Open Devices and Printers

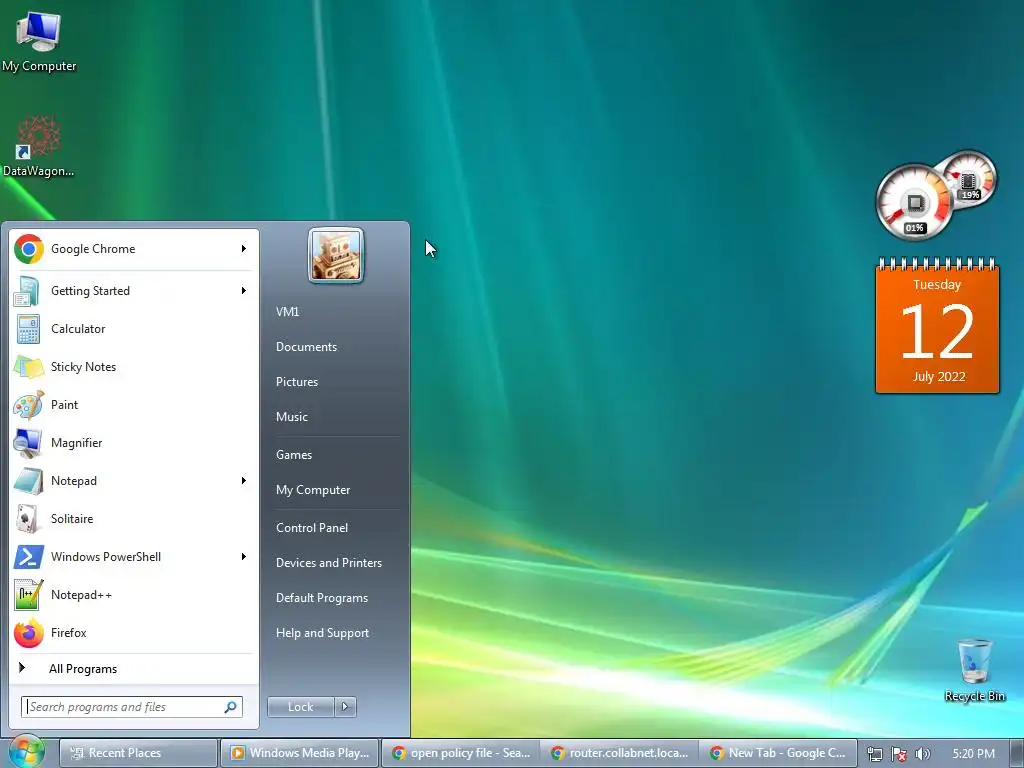click(328, 563)
